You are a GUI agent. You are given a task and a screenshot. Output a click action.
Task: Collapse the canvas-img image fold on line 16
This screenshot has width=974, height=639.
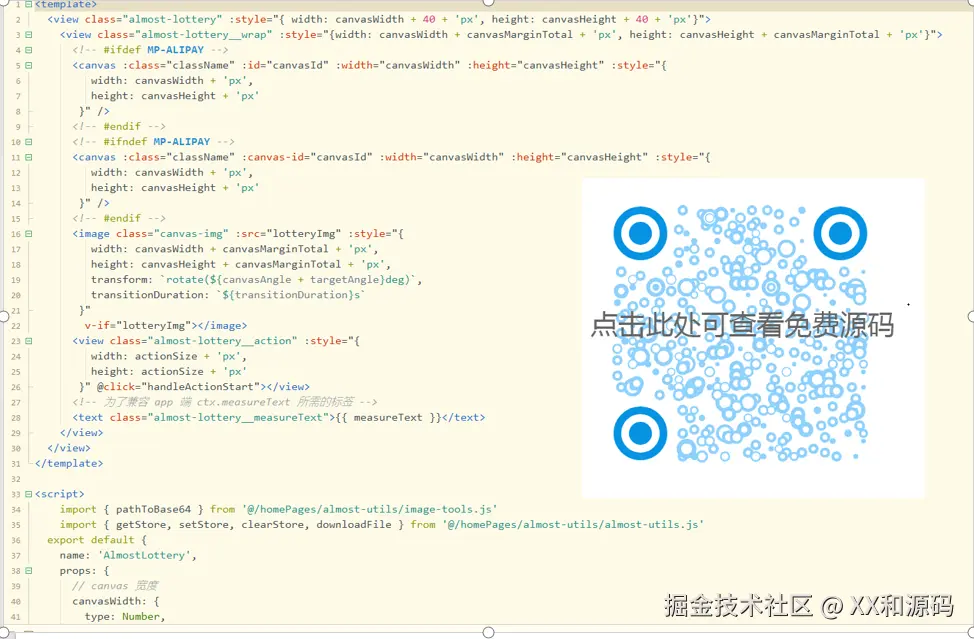tap(29, 234)
